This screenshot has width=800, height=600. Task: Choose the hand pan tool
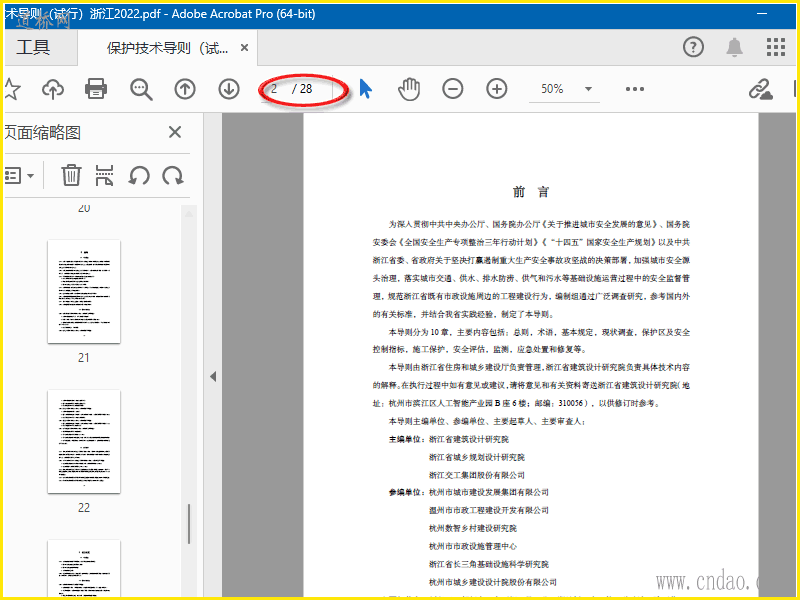click(x=409, y=89)
